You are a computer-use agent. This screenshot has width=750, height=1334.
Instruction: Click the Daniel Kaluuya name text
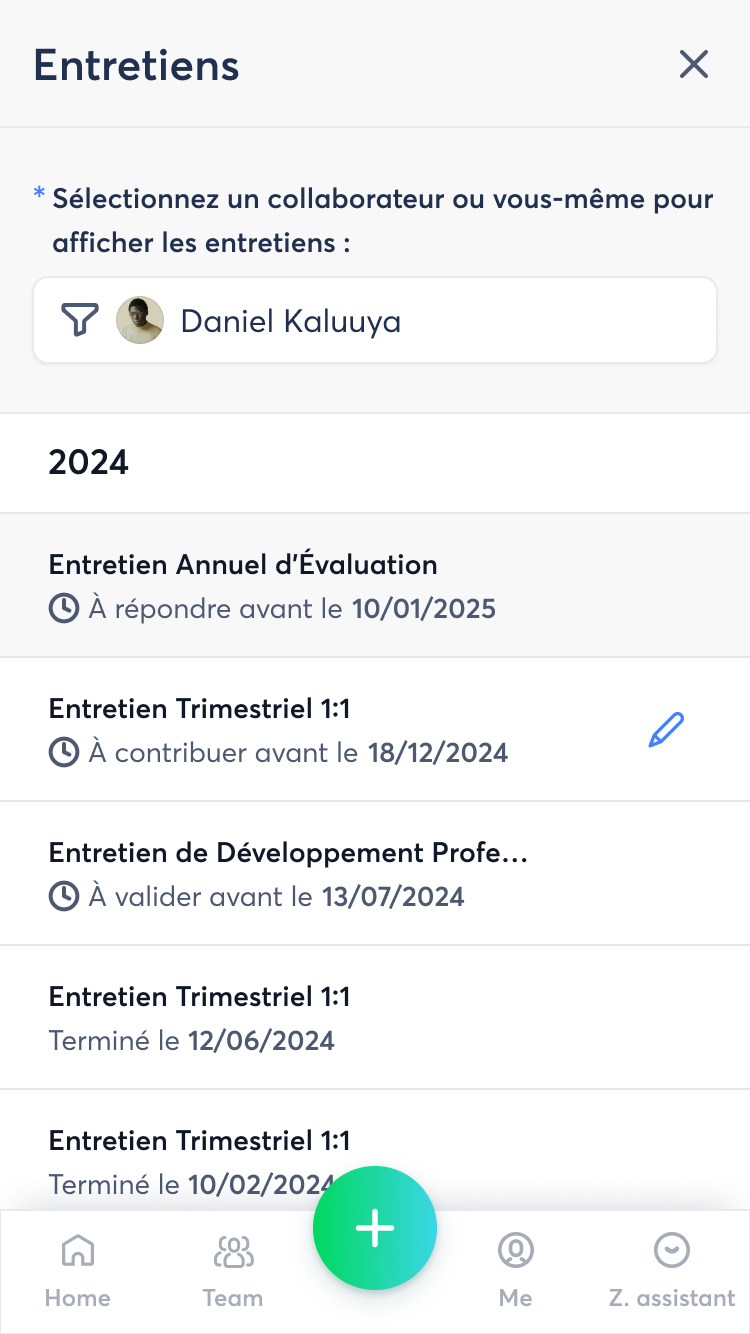pyautogui.click(x=290, y=321)
